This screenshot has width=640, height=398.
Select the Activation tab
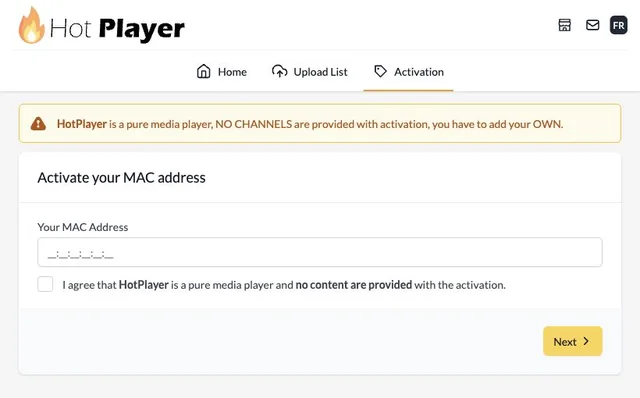tap(409, 72)
